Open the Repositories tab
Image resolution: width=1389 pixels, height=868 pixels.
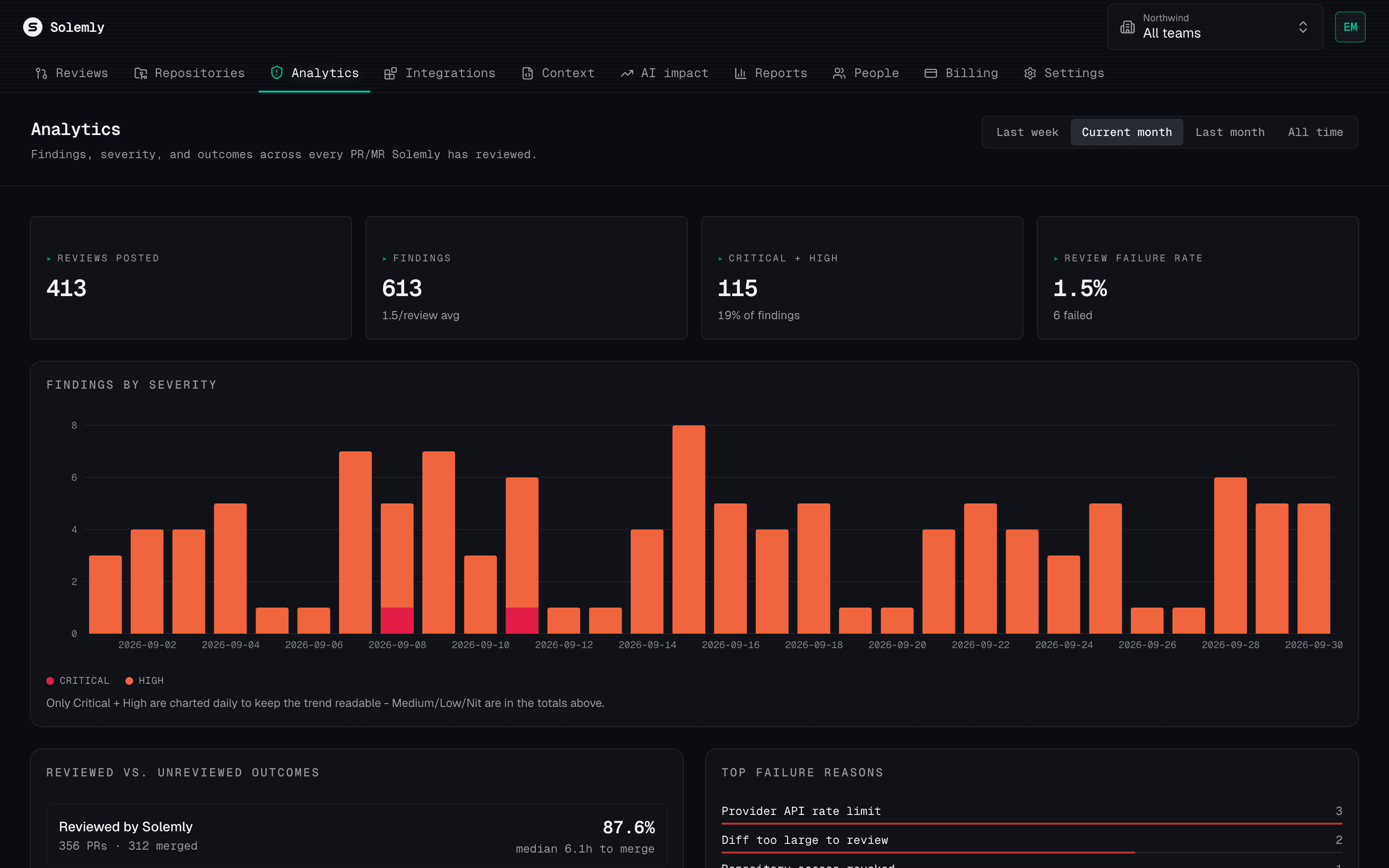click(190, 73)
